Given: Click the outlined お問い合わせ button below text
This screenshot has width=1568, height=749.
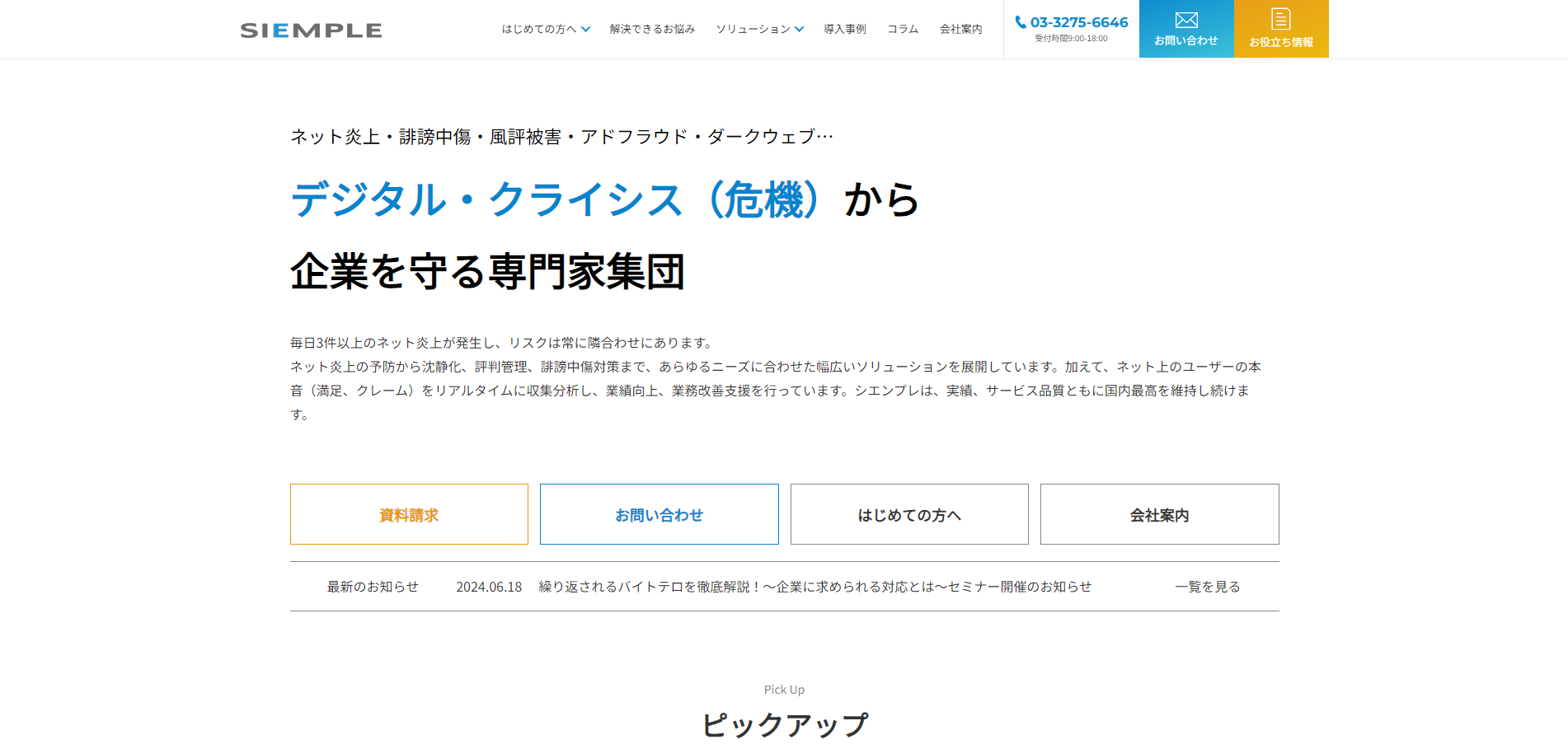Looking at the screenshot, I should [x=660, y=514].
